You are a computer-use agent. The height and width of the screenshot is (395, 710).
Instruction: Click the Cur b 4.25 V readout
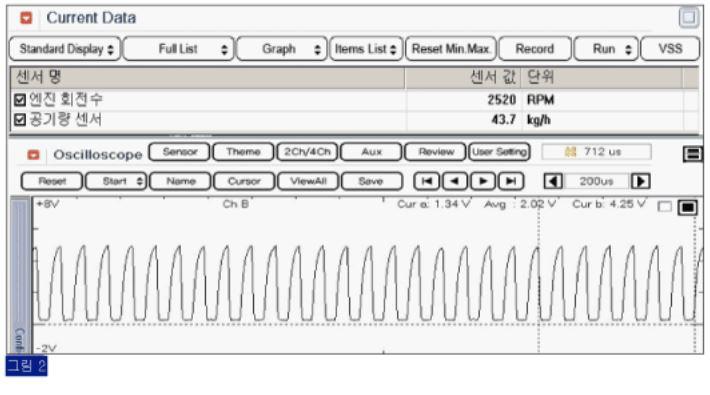click(609, 204)
